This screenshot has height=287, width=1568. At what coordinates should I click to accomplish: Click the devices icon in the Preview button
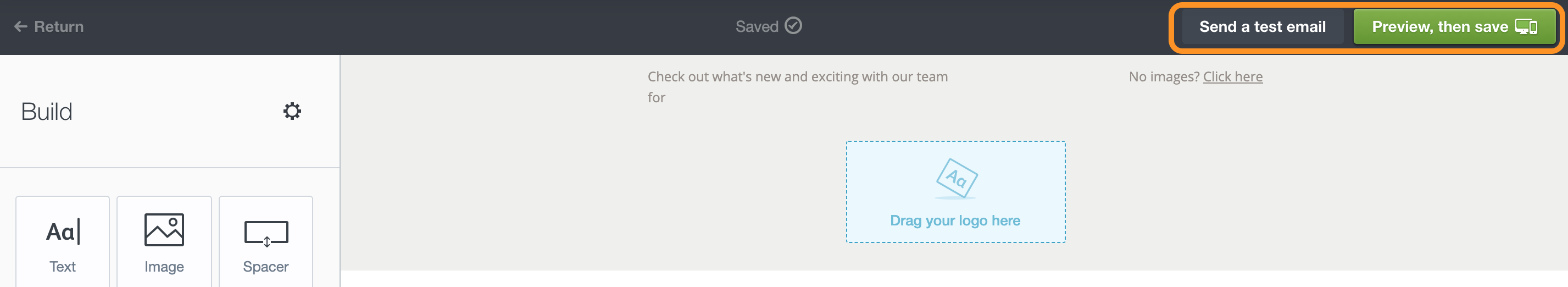point(1526,27)
